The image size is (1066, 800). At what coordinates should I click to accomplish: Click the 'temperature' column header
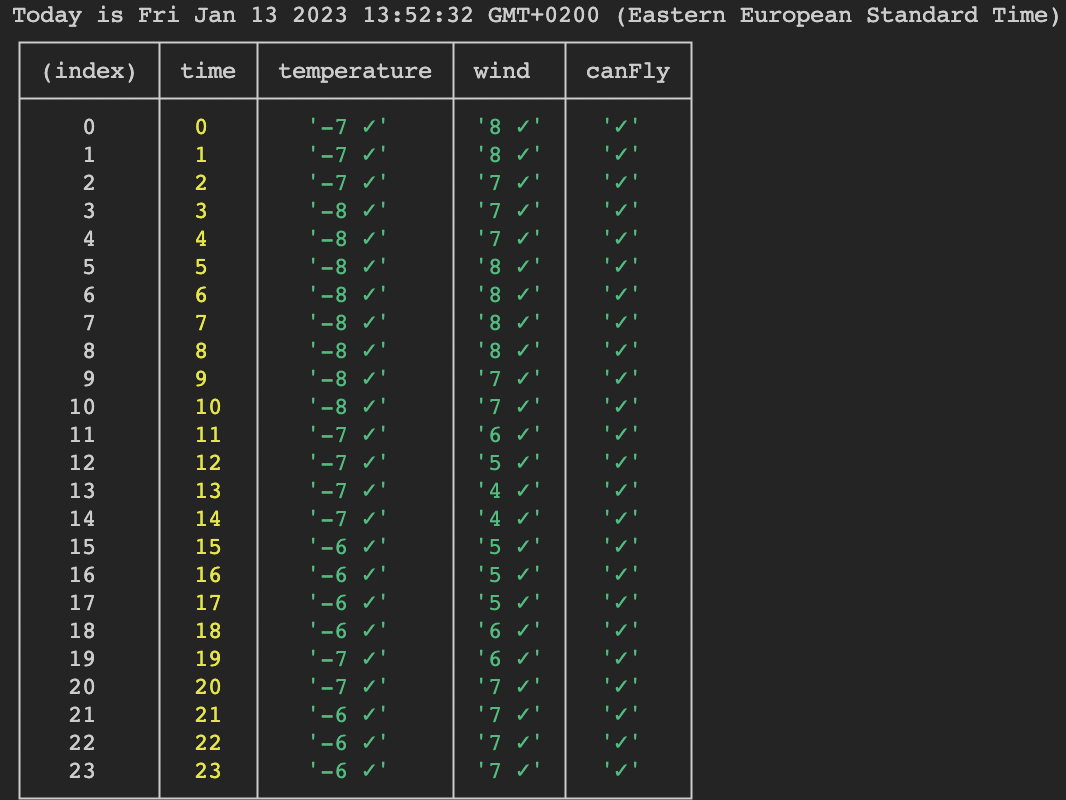point(355,71)
